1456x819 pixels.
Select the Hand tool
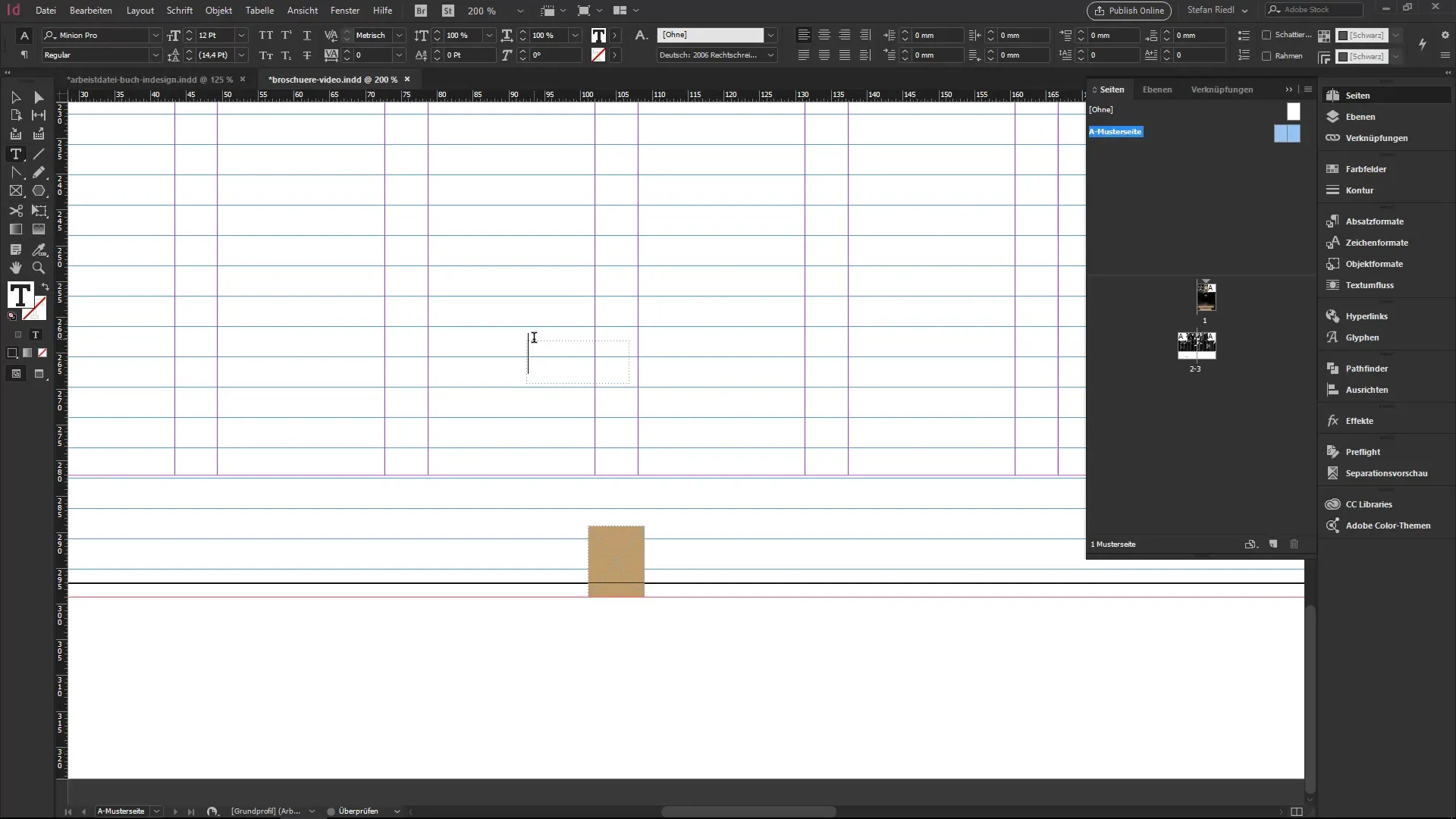[x=15, y=268]
